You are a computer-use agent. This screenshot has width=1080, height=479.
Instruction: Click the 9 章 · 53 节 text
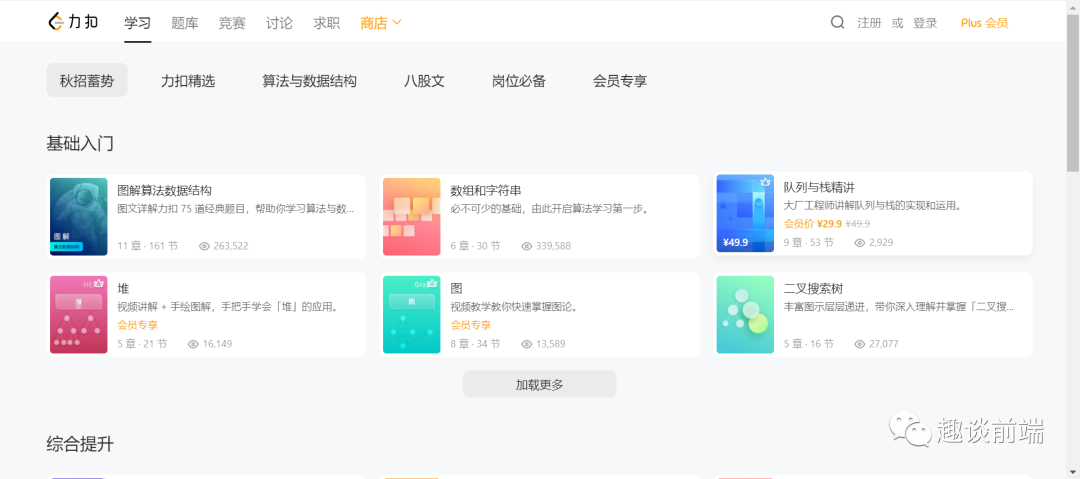809,243
